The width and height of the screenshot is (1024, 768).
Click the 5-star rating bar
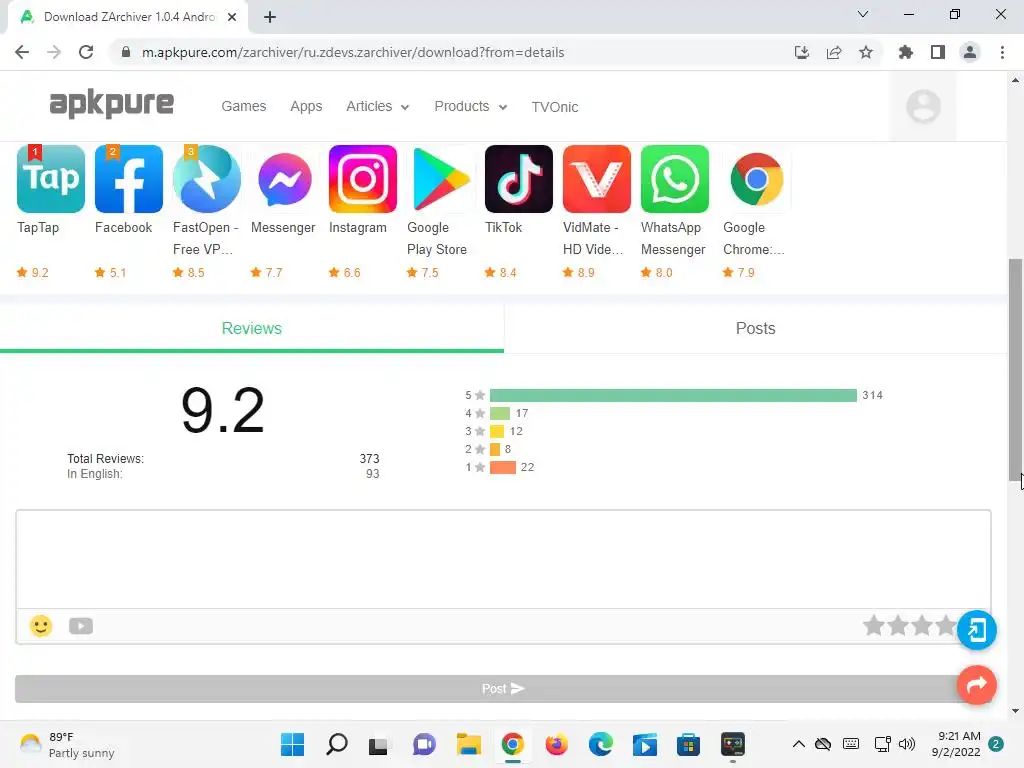coord(673,395)
